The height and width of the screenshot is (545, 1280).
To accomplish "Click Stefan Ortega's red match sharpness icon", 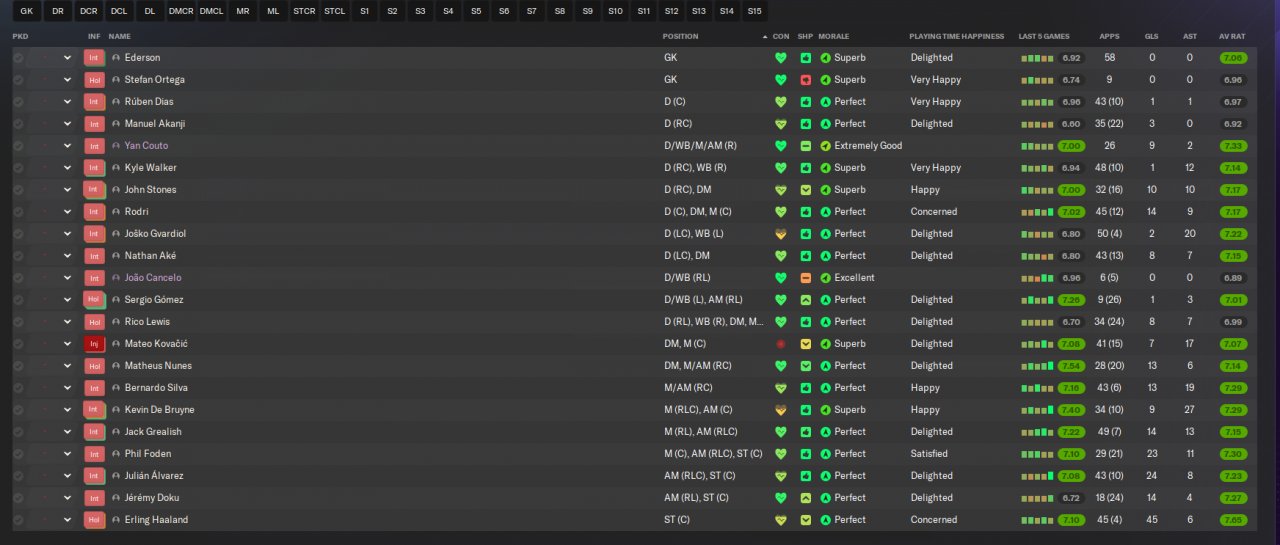I will [805, 80].
